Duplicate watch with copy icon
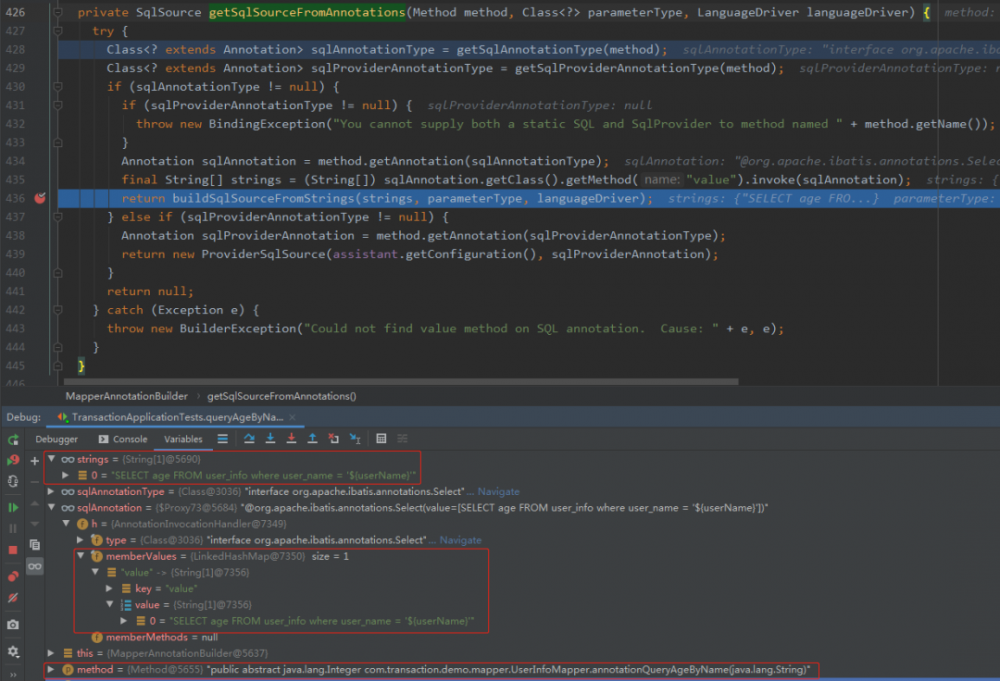 click(x=34, y=545)
